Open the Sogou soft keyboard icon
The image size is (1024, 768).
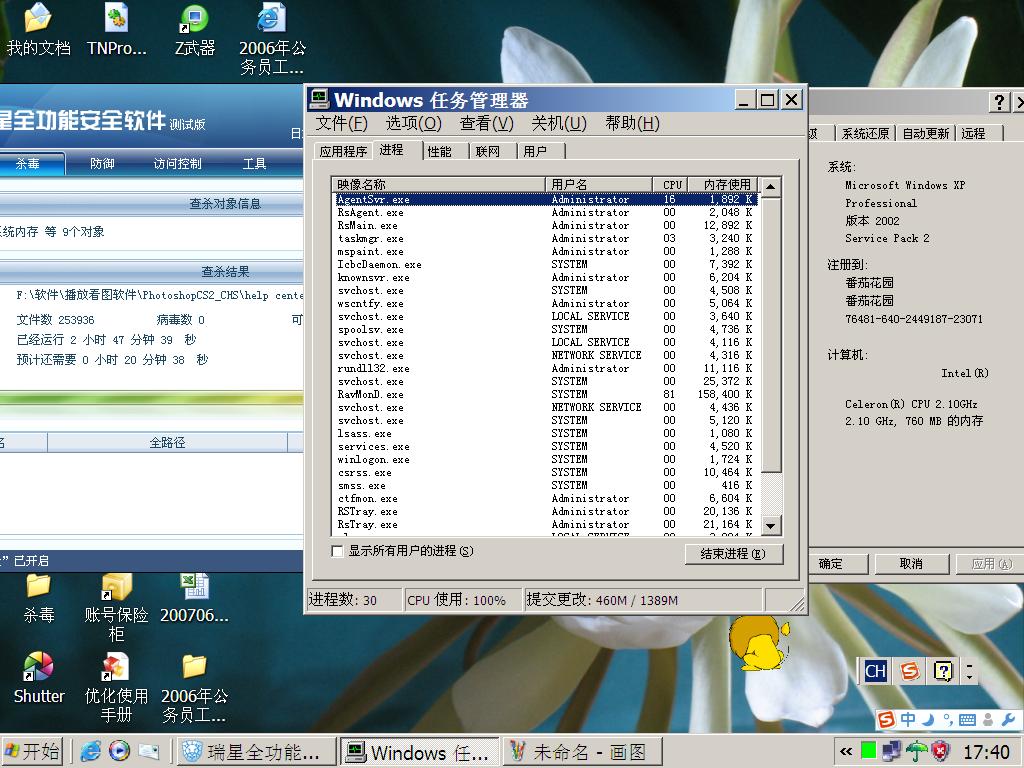967,720
